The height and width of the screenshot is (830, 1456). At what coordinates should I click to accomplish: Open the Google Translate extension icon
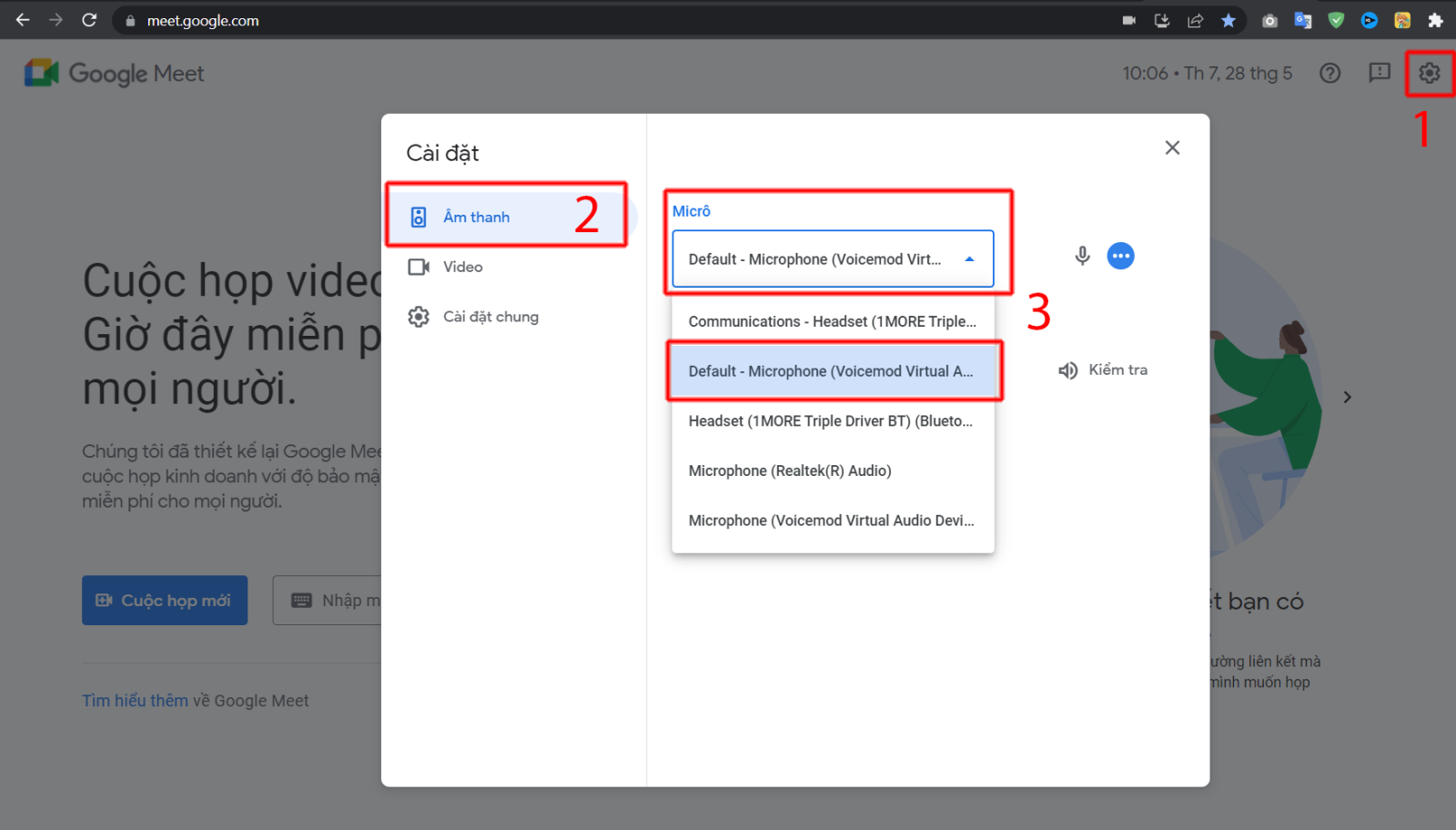click(1303, 19)
